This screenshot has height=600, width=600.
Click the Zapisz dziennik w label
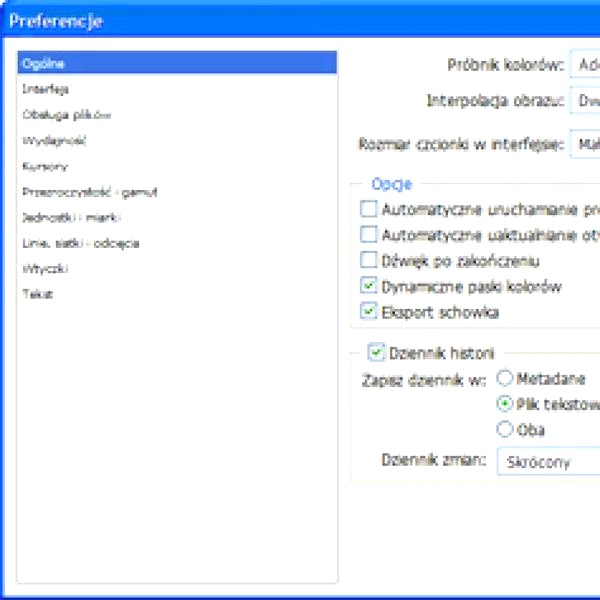click(x=424, y=381)
